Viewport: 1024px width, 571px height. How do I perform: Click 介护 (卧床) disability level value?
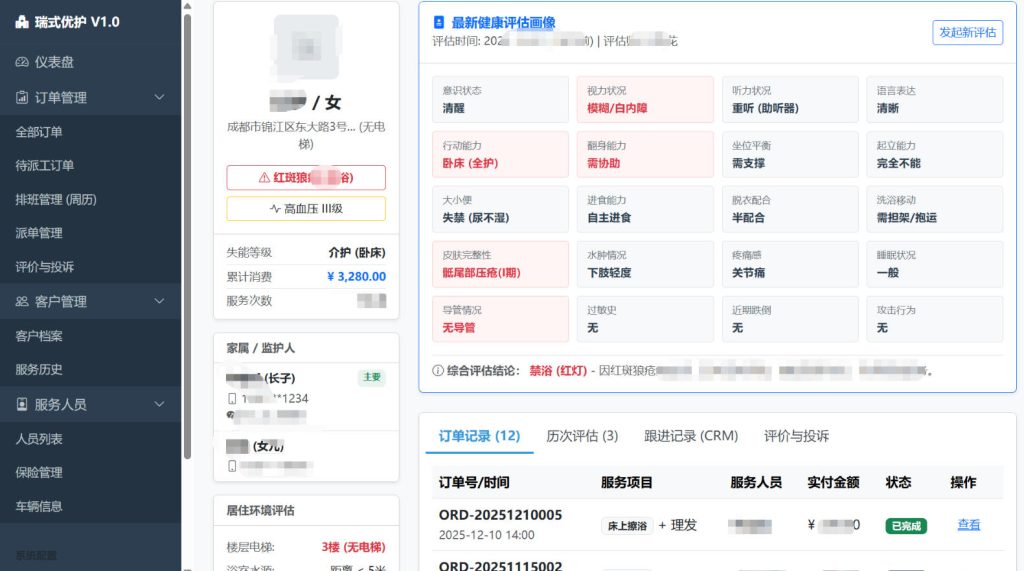tap(357, 252)
